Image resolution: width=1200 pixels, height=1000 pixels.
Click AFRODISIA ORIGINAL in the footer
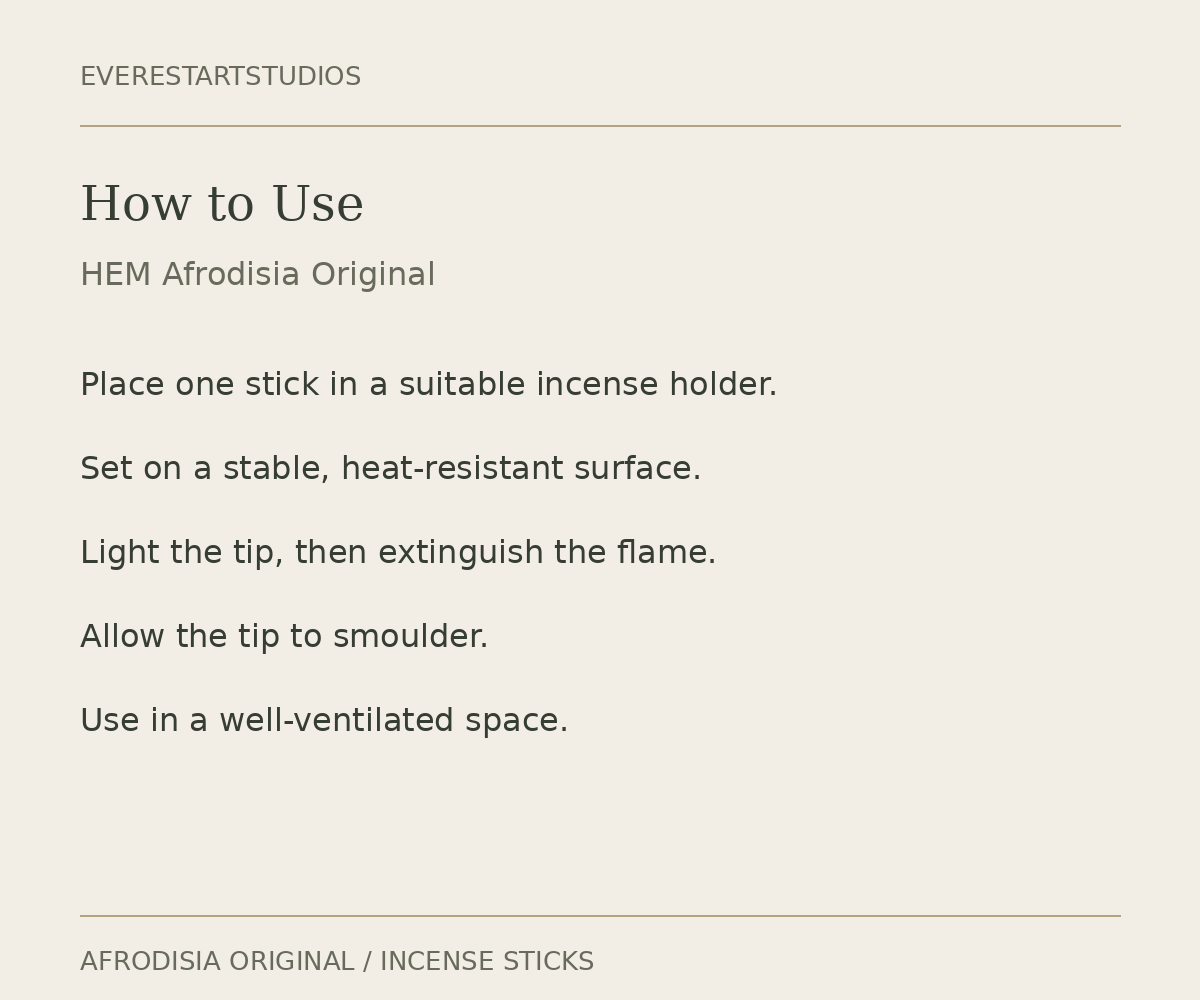217,962
